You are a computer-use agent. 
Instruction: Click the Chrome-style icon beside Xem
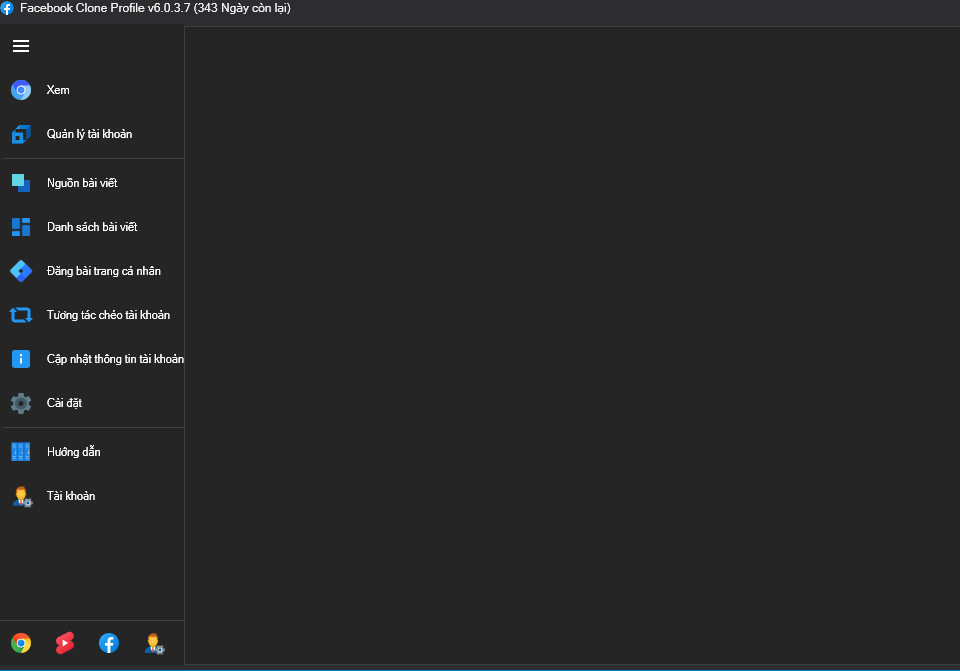pyautogui.click(x=21, y=90)
